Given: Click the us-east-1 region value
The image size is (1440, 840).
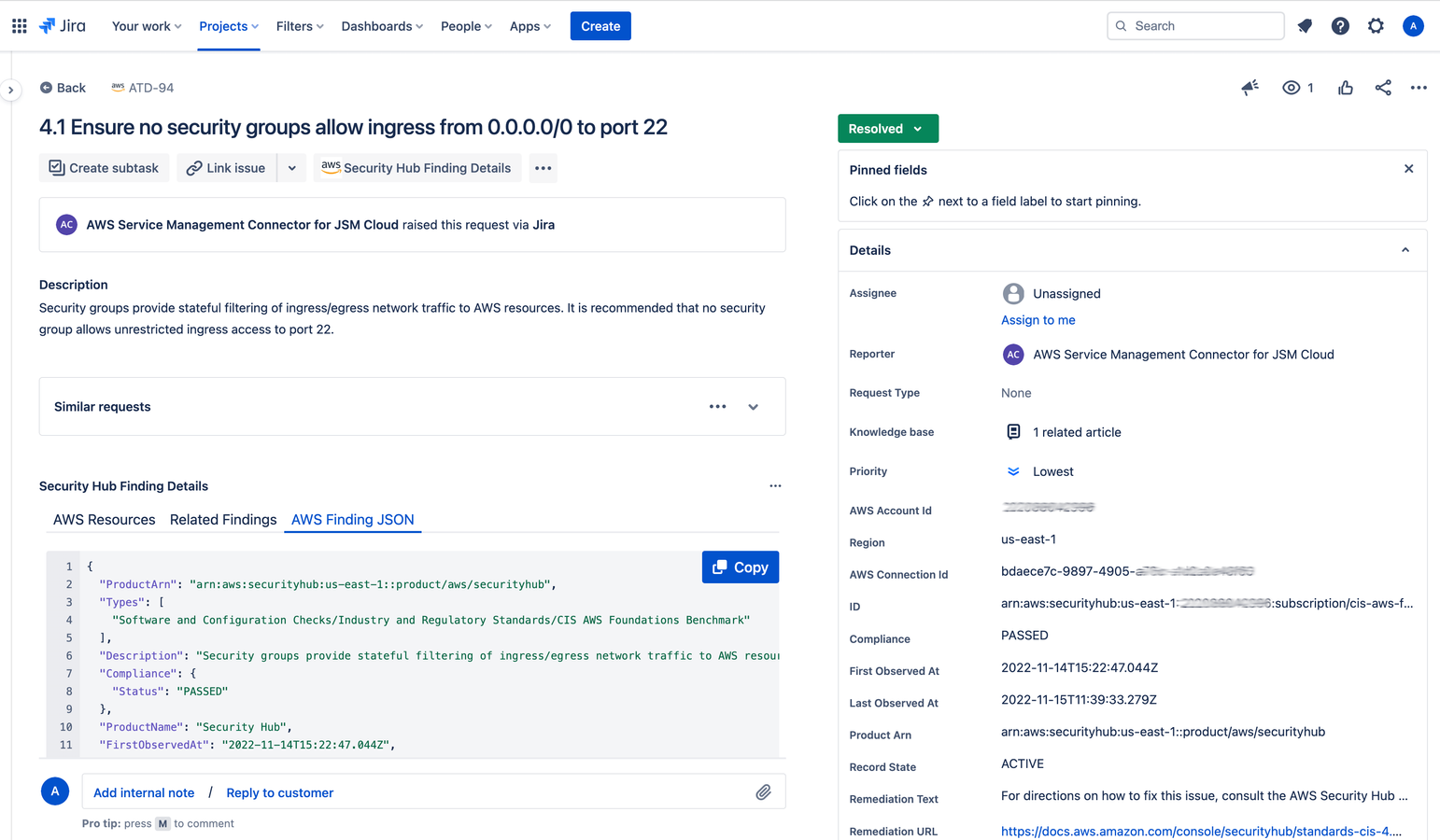Looking at the screenshot, I should click(1028, 539).
